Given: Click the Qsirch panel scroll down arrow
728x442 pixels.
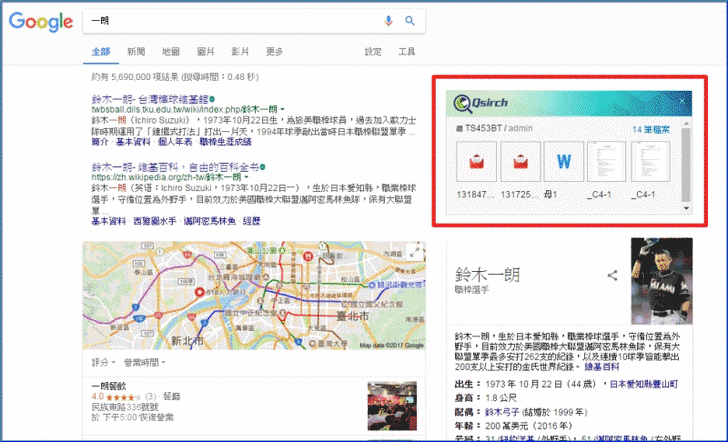Looking at the screenshot, I should click(686, 208).
